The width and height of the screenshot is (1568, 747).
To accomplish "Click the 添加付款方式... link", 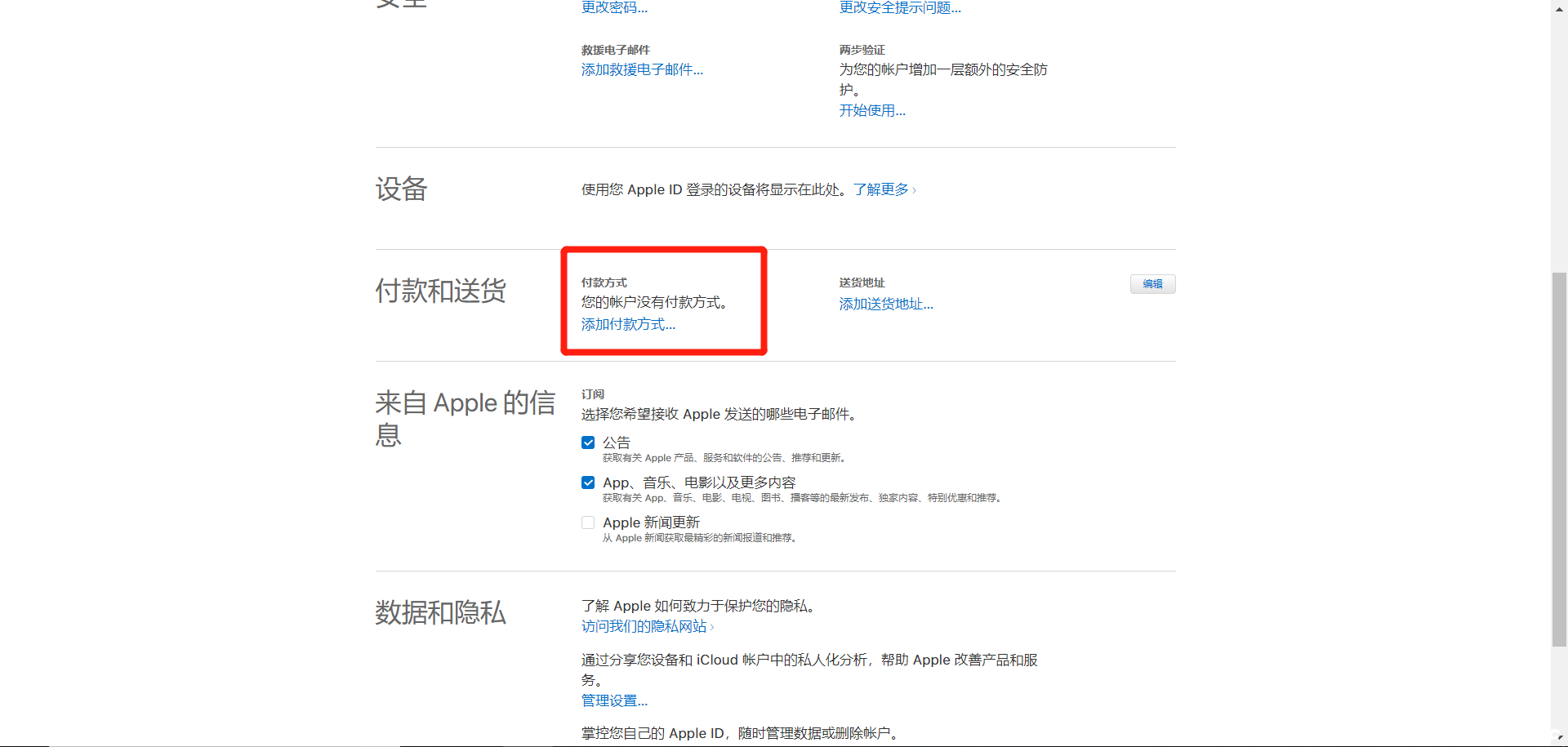I will pyautogui.click(x=628, y=325).
